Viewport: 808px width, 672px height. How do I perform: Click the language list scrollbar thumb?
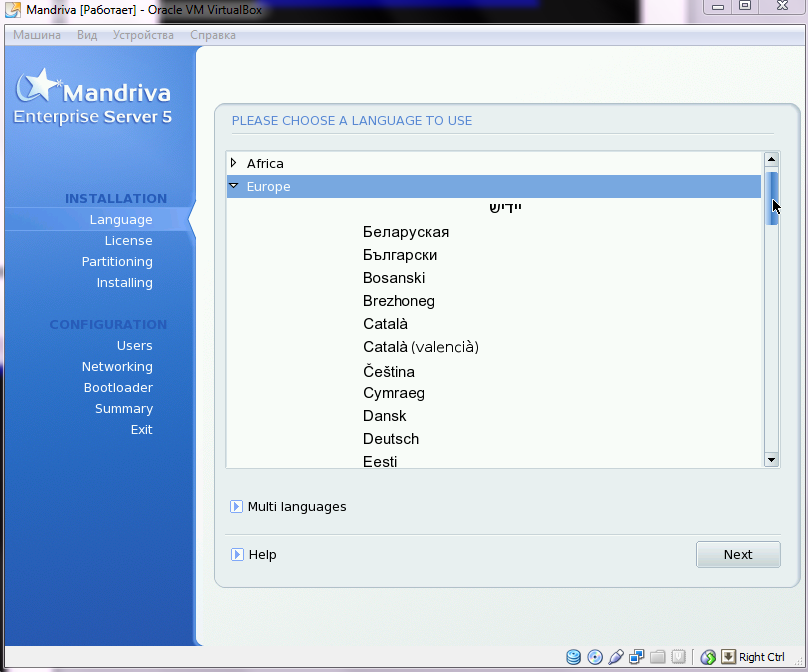click(771, 198)
